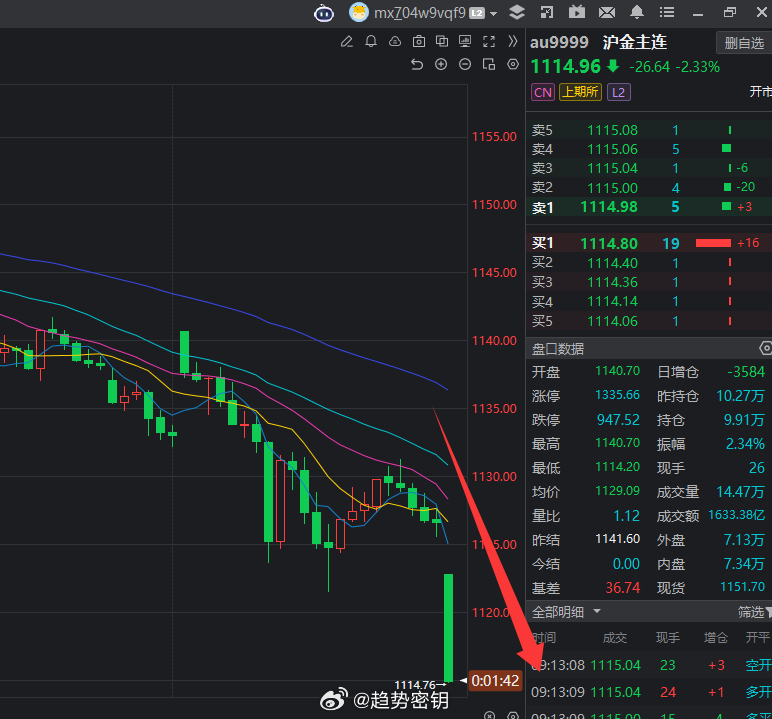Select 买1 price 1114.80
This screenshot has width=772, height=719.
click(x=609, y=243)
